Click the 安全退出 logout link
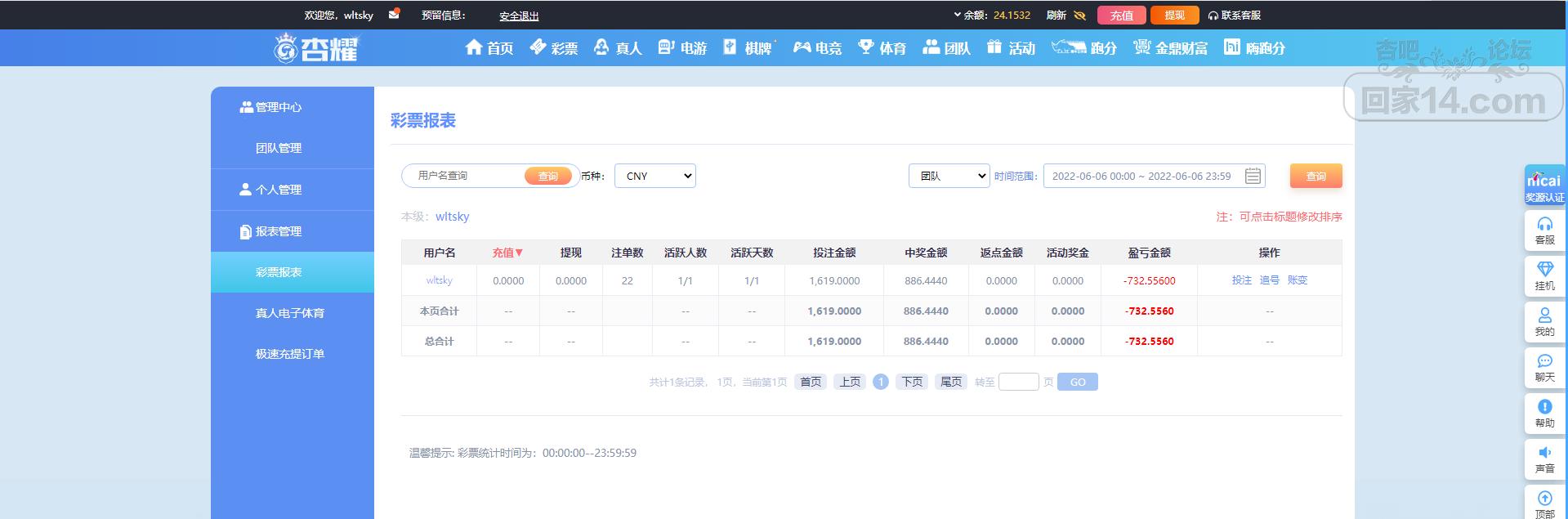Screen dimensions: 1568x519 pyautogui.click(x=519, y=16)
